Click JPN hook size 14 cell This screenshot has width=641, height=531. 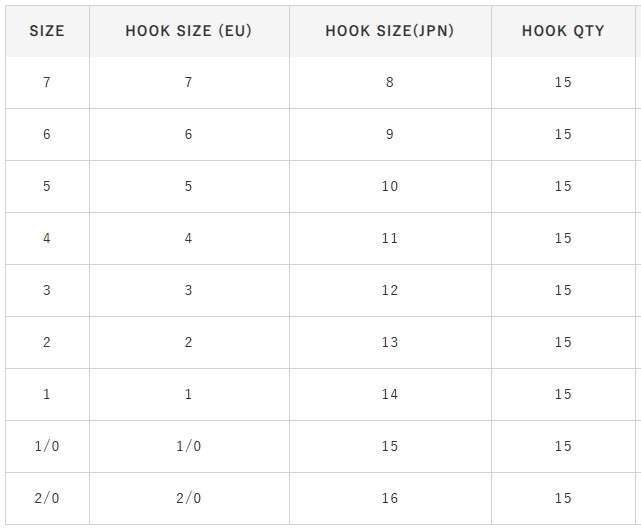tap(390, 394)
